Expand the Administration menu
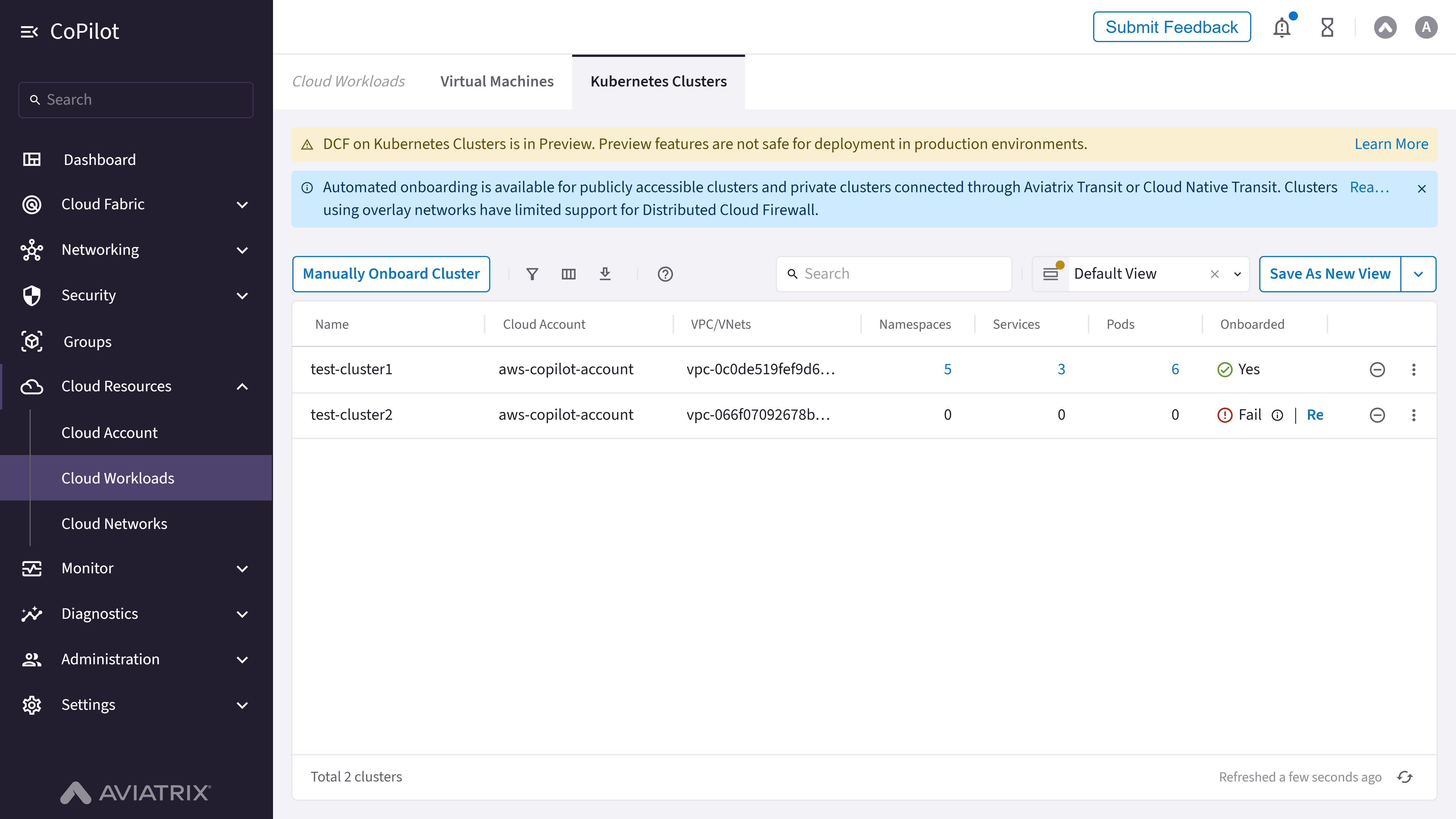Screen dimensions: 1456x819 243,660
